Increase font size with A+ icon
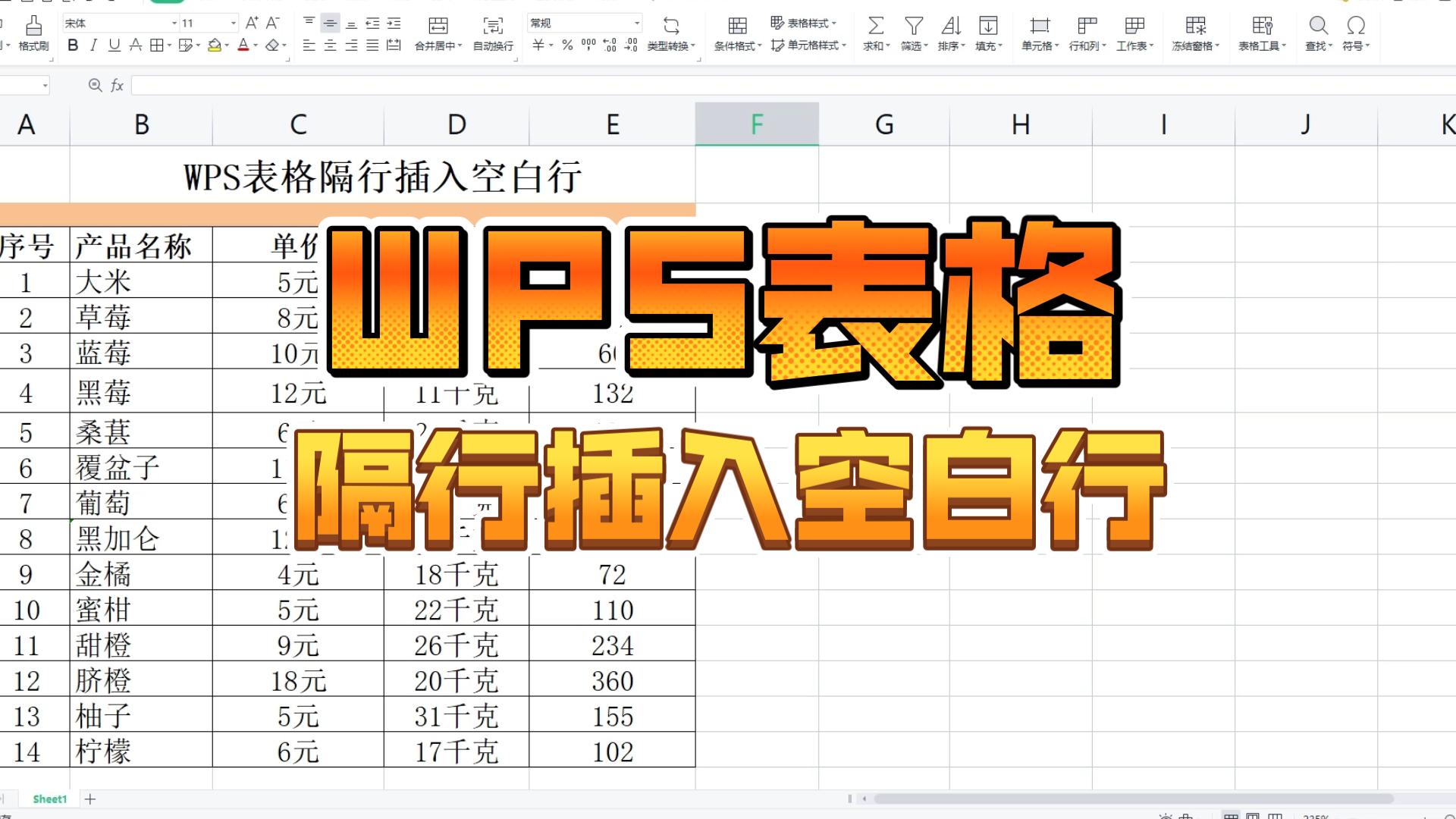Image resolution: width=1456 pixels, height=819 pixels. 253,23
